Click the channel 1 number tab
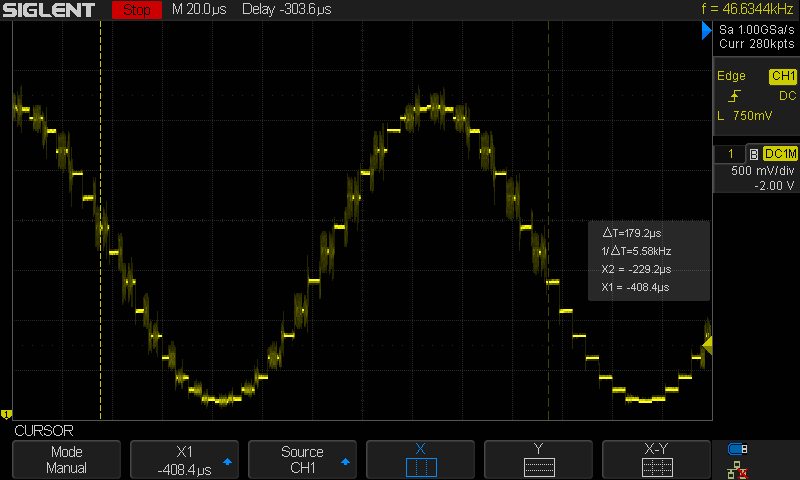This screenshot has height=480, width=800. click(730, 154)
